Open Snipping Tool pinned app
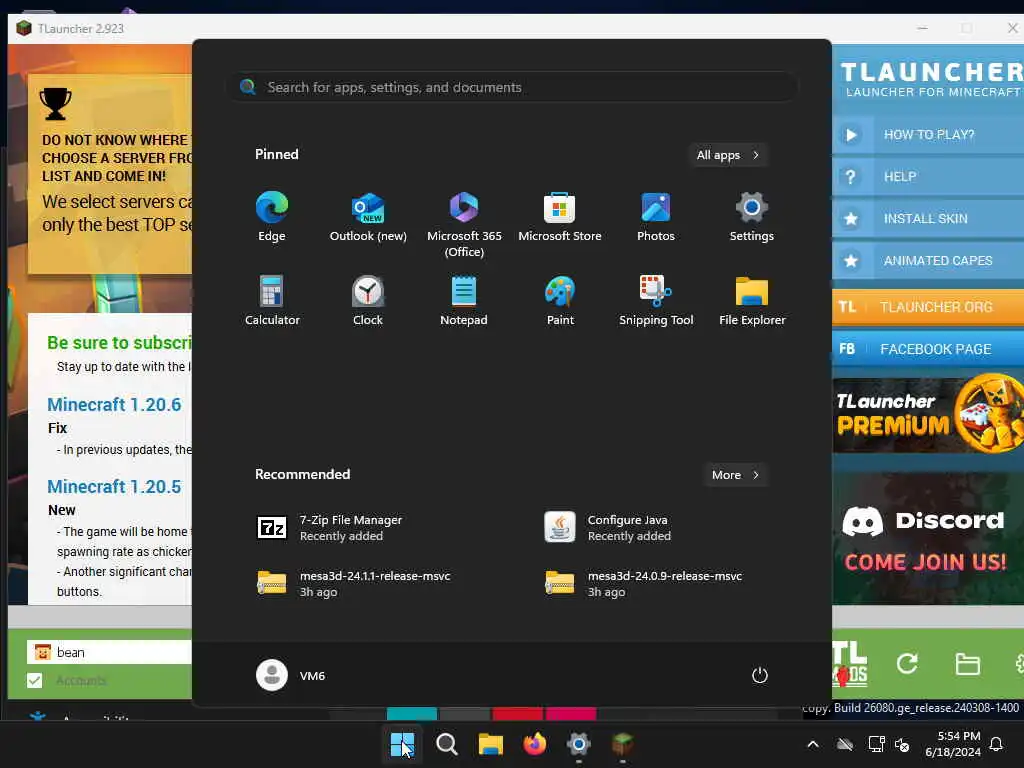 coord(656,300)
